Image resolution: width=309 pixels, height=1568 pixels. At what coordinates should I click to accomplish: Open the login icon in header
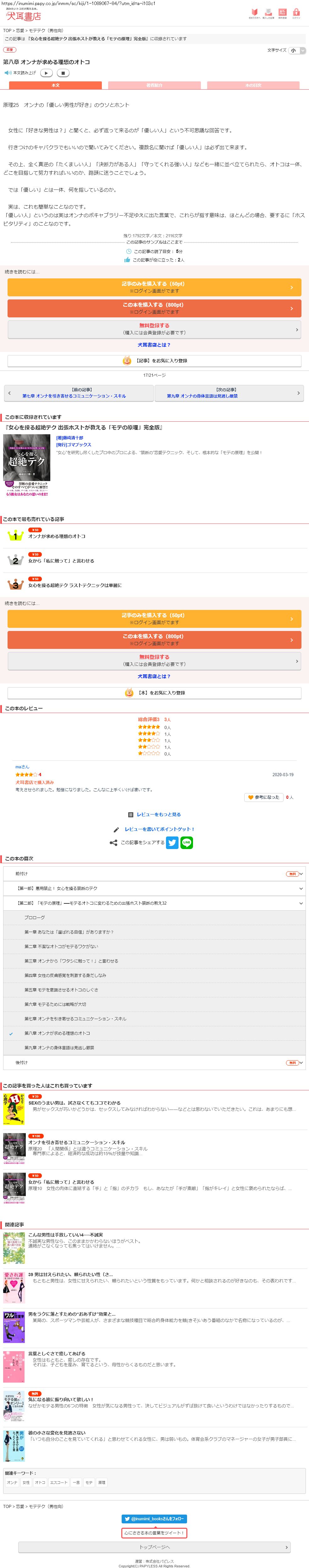tap(296, 14)
